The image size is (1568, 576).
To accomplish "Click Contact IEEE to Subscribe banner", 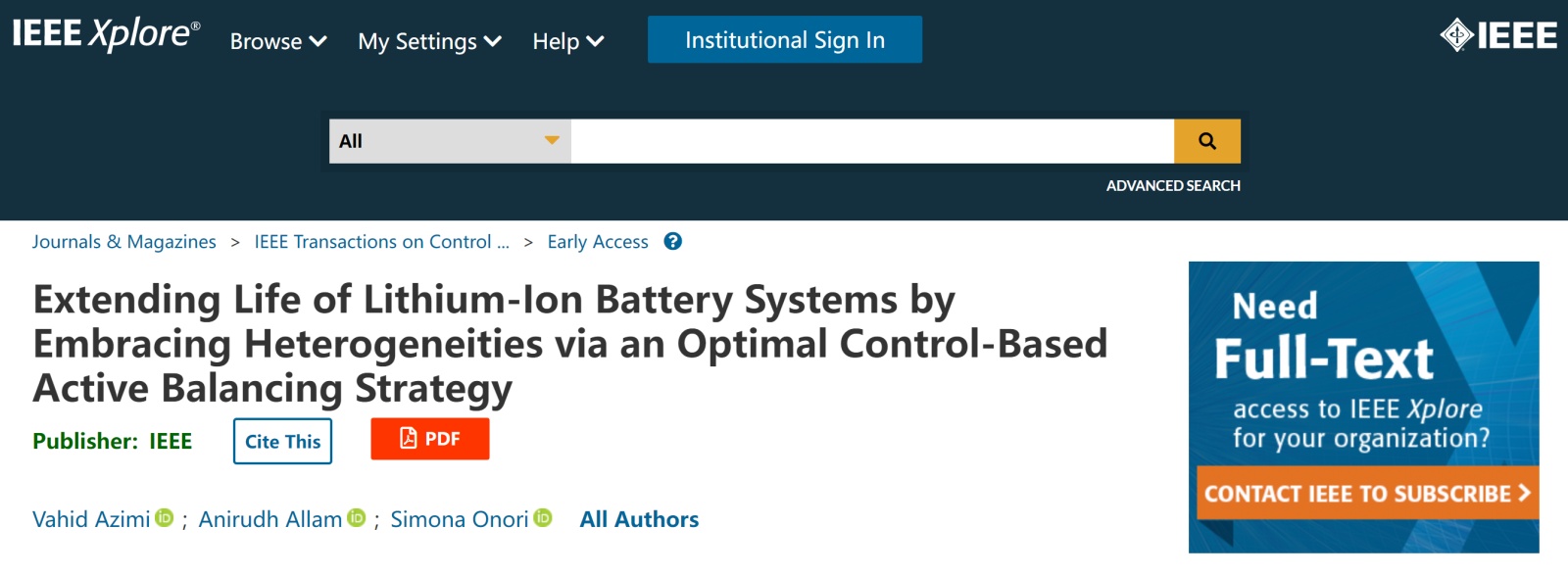I will tap(1366, 494).
